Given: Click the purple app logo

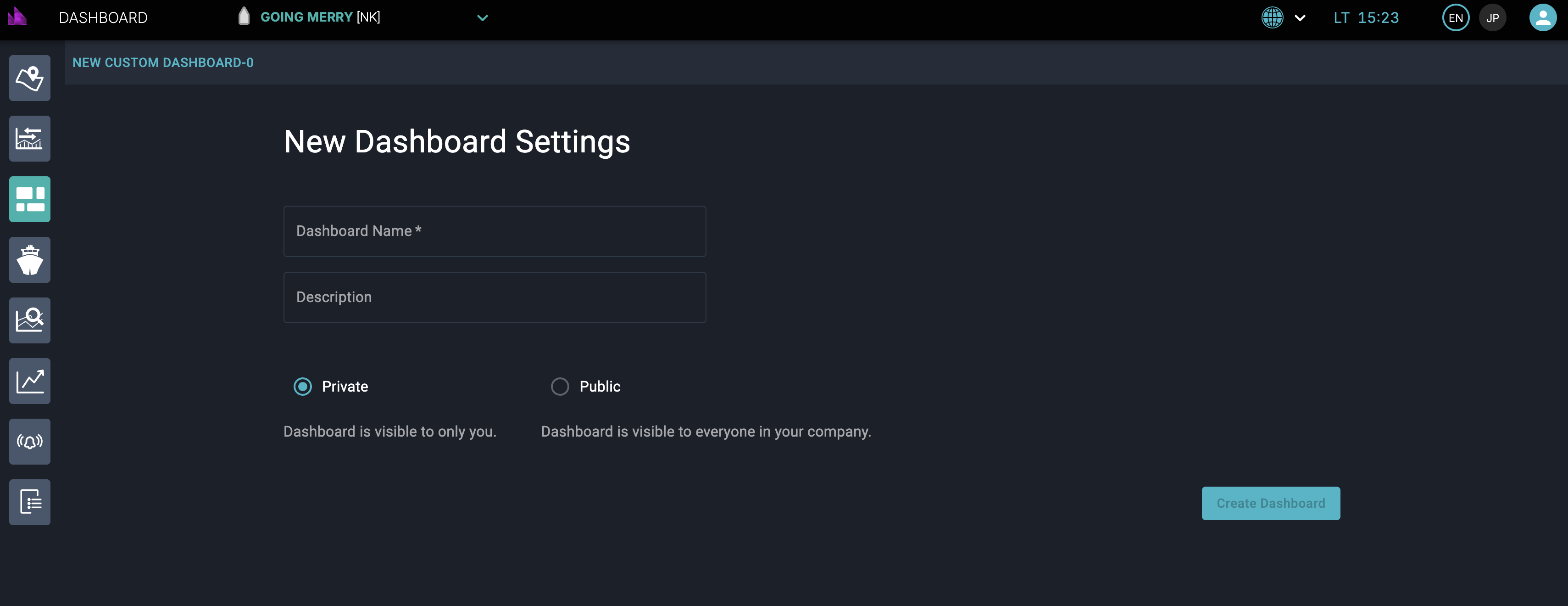Looking at the screenshot, I should coord(17,17).
